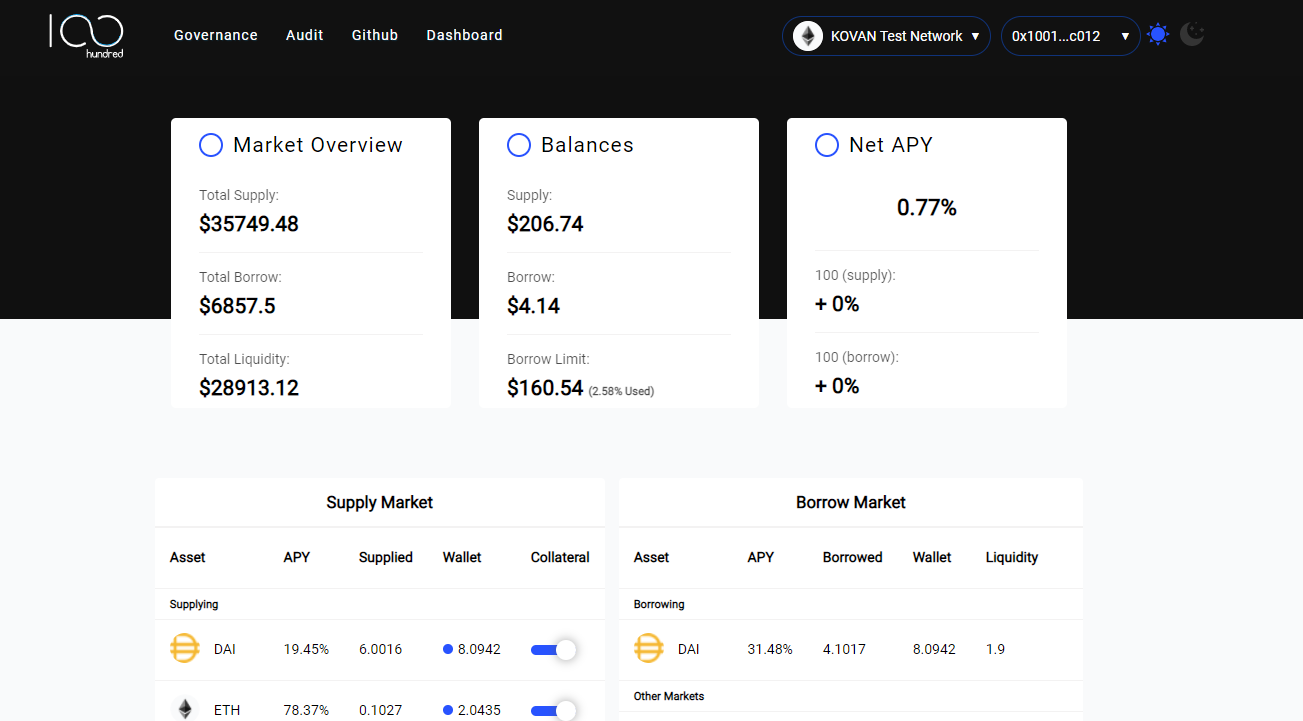The height and width of the screenshot is (721, 1303).
Task: Click the circle icon beside Net APY
Action: point(827,145)
